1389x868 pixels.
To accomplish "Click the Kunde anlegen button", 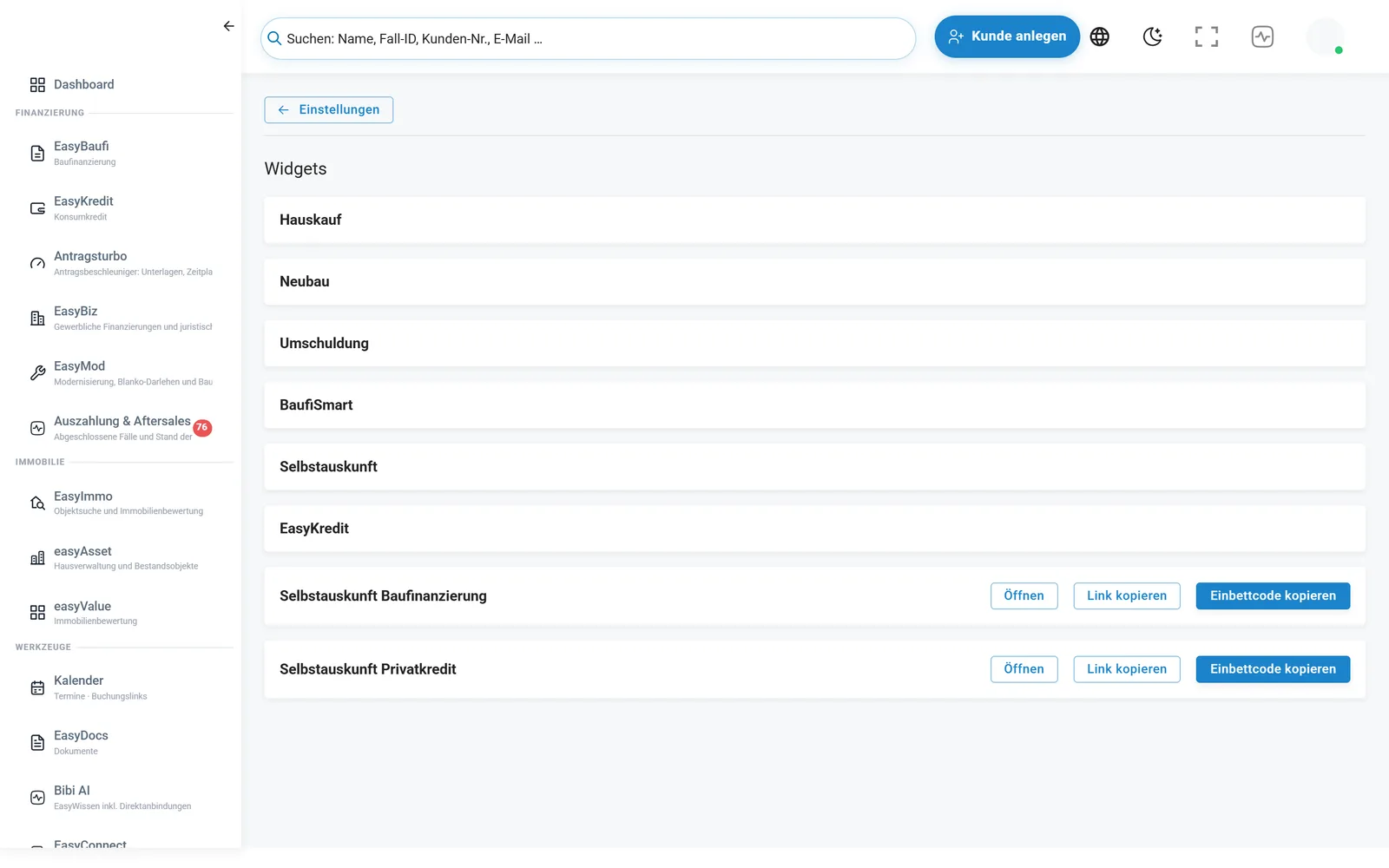I will pos(1007,36).
